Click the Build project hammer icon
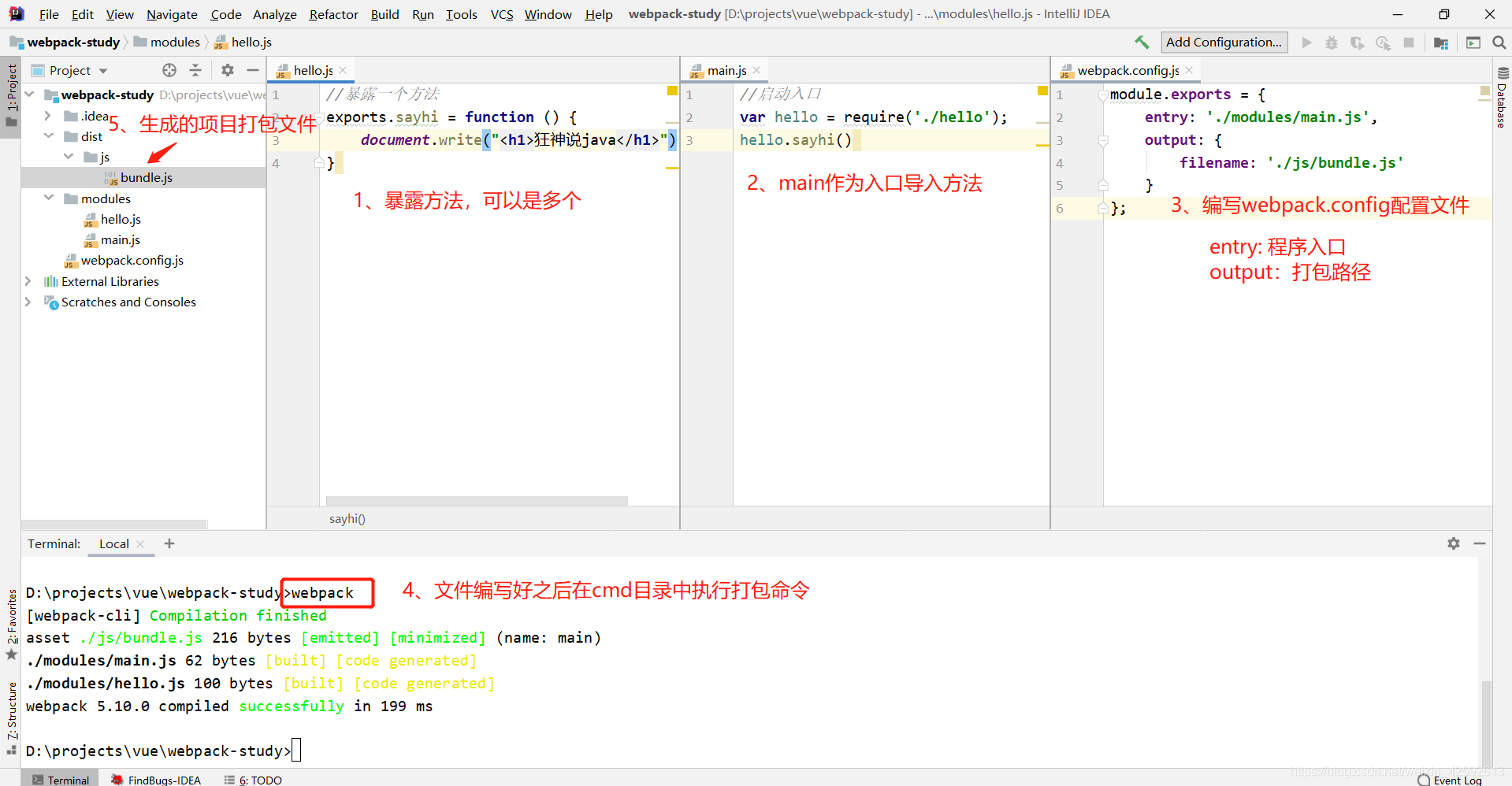 click(1142, 43)
